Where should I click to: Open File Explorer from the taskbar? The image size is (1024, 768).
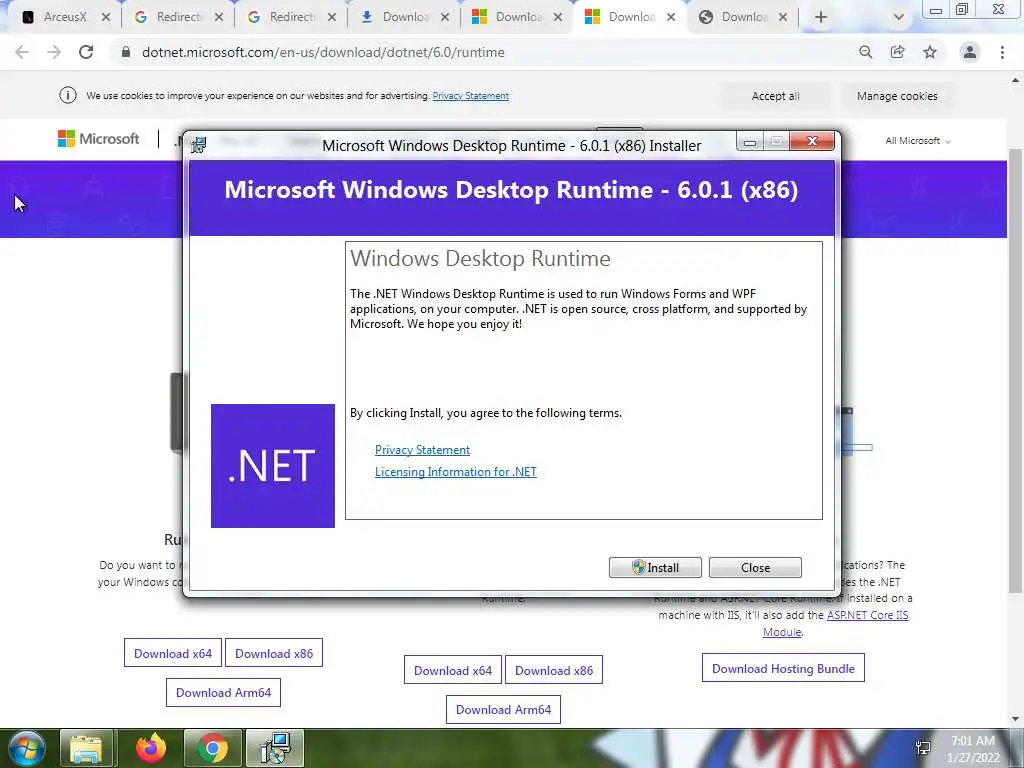(88, 748)
